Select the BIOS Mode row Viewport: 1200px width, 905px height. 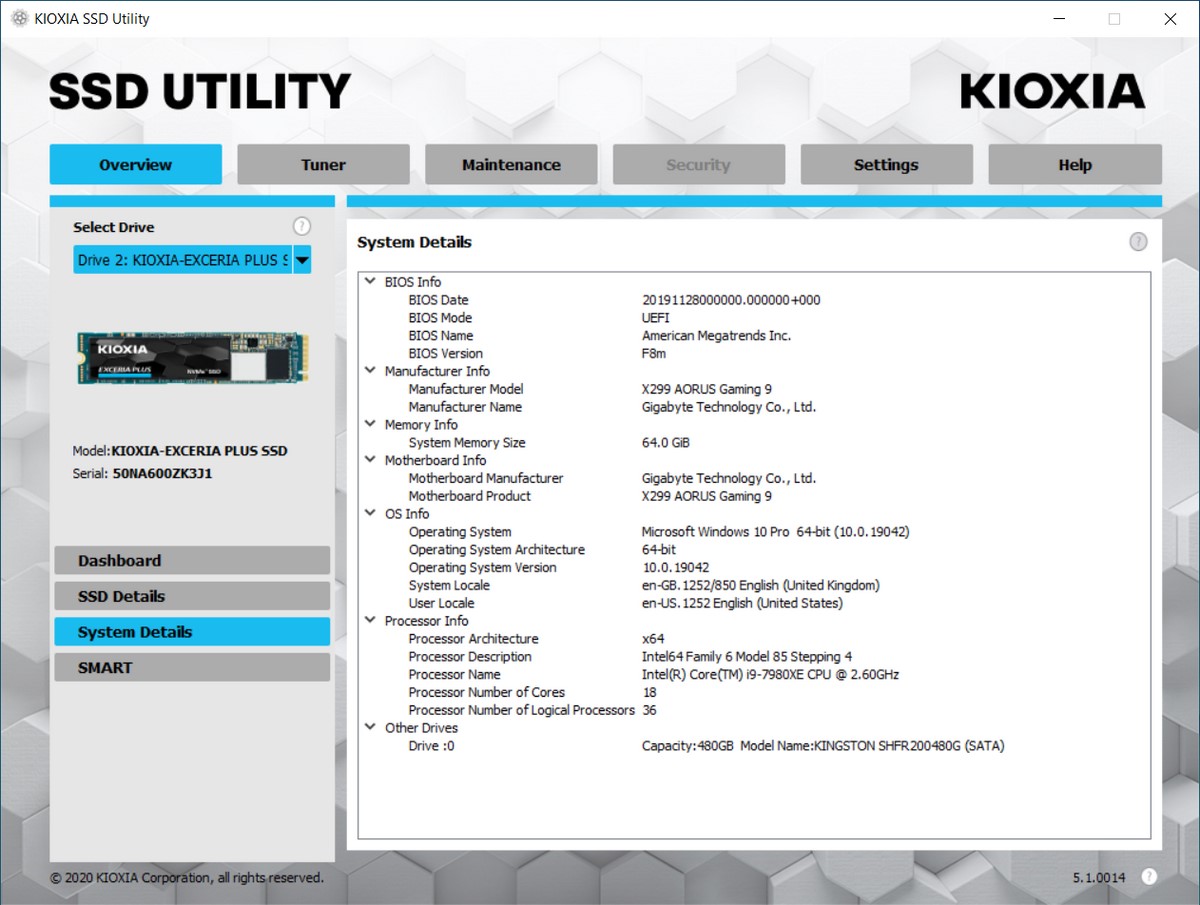tap(754, 318)
